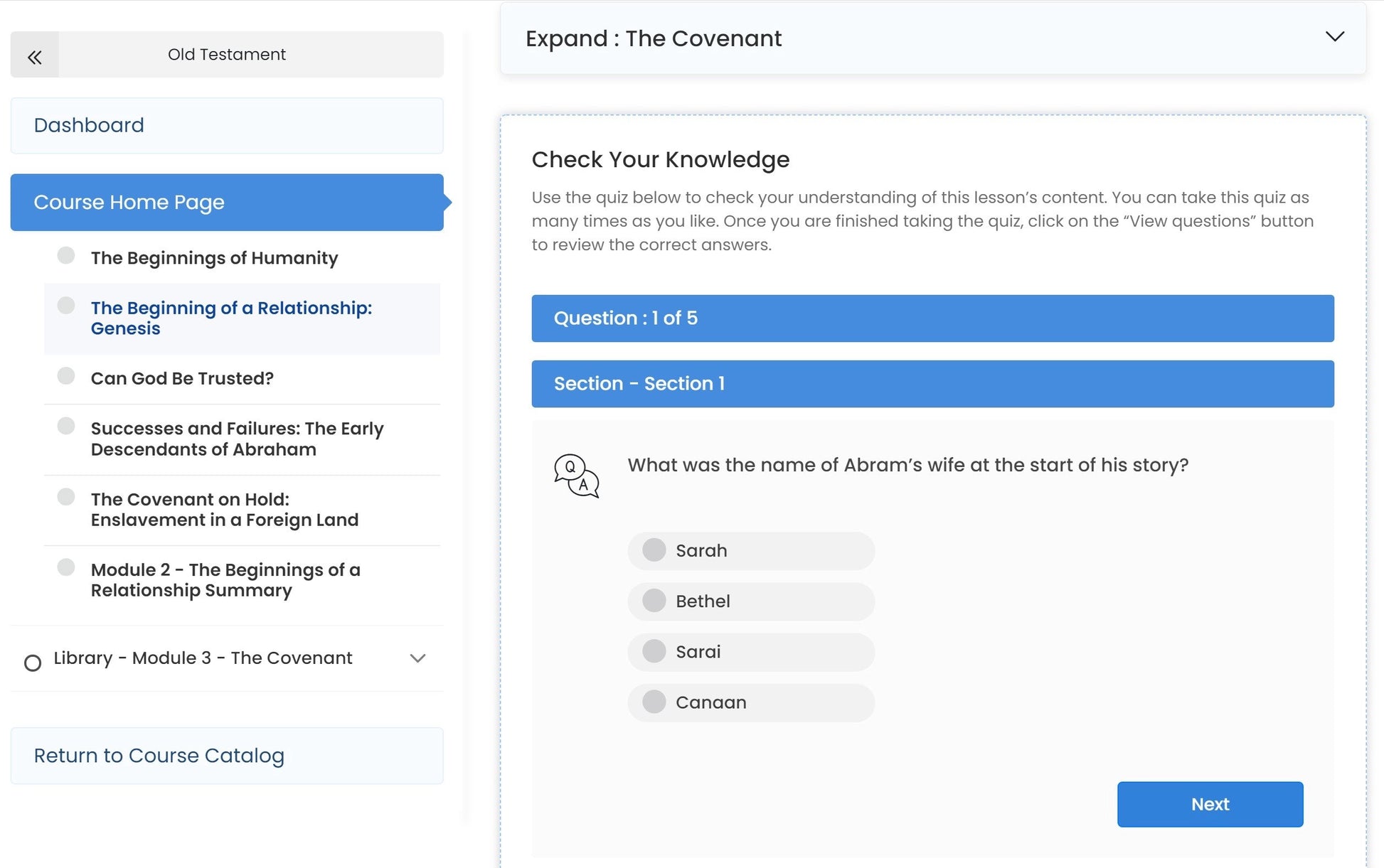The width and height of the screenshot is (1384, 868).
Task: Click status circle for The Covenant on Hold
Action: [66, 497]
